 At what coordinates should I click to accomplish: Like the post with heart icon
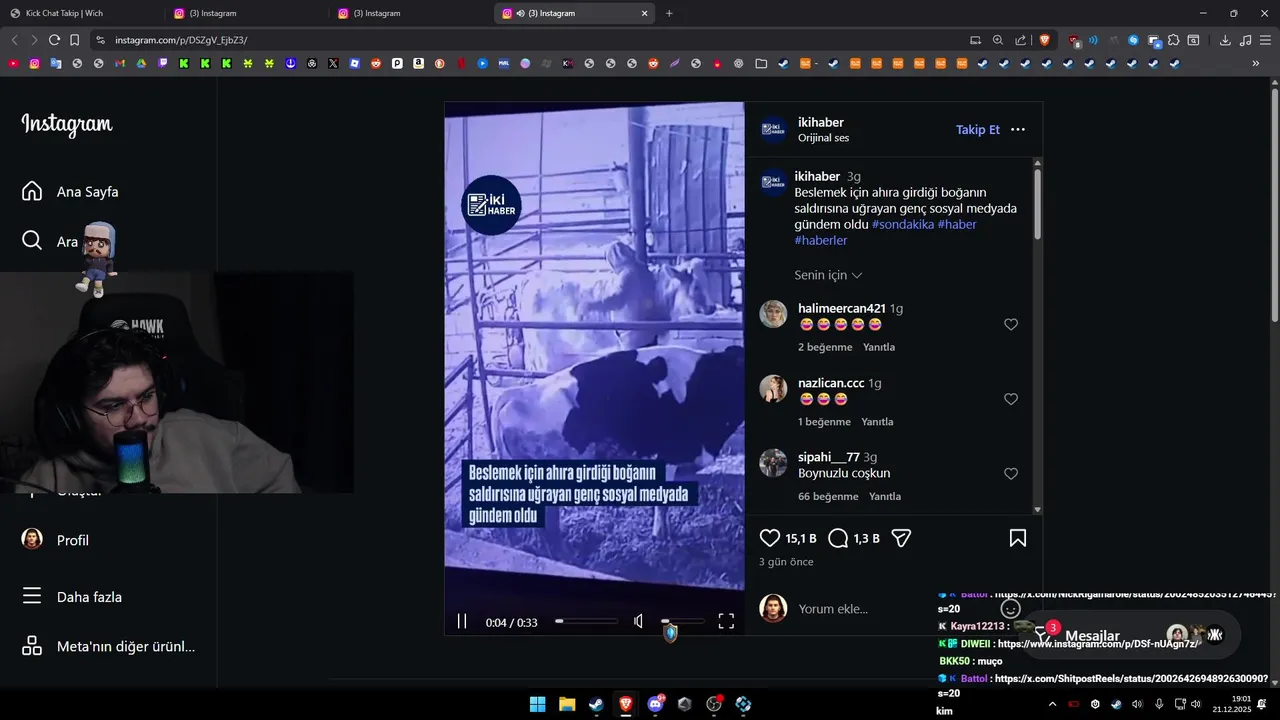770,538
